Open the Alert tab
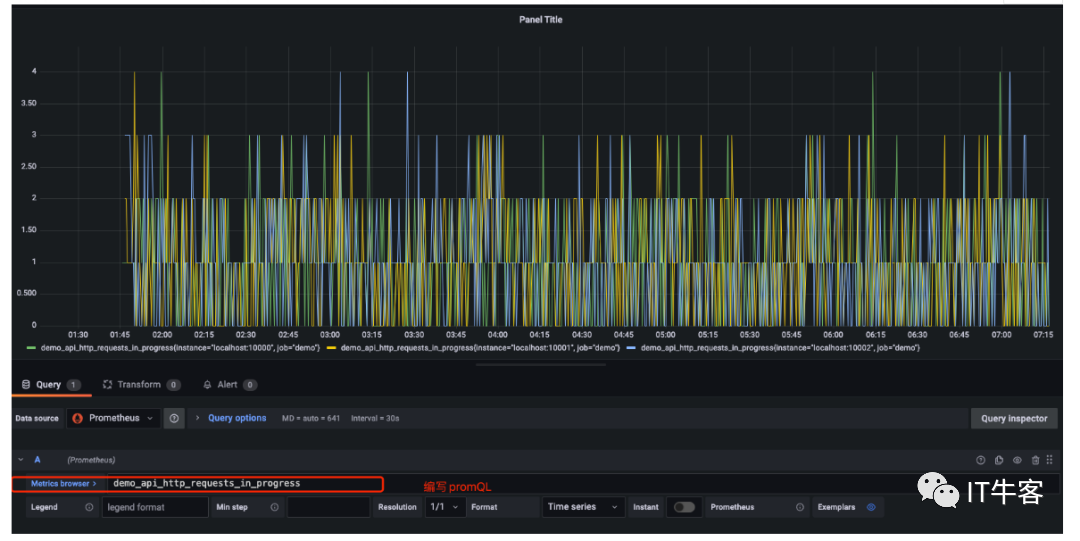This screenshot has height=541, width=1080. (x=230, y=385)
